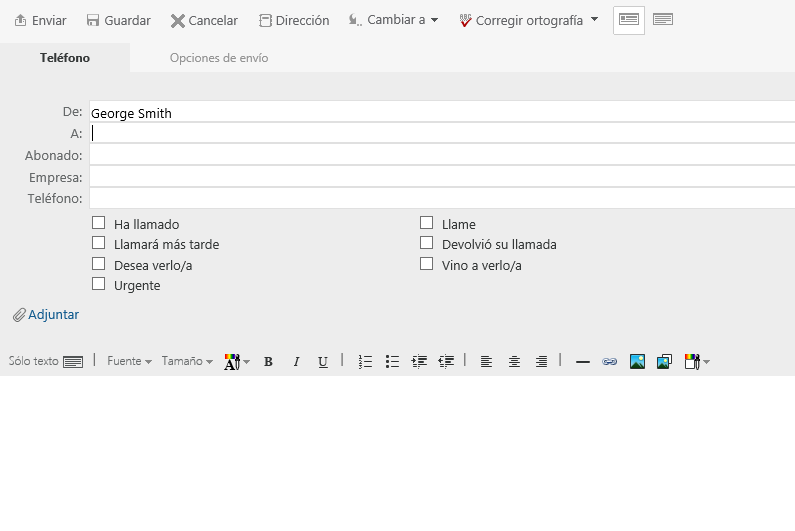The width and height of the screenshot is (795, 531).
Task: Click the Dirección address book icon
Action: coord(265,20)
